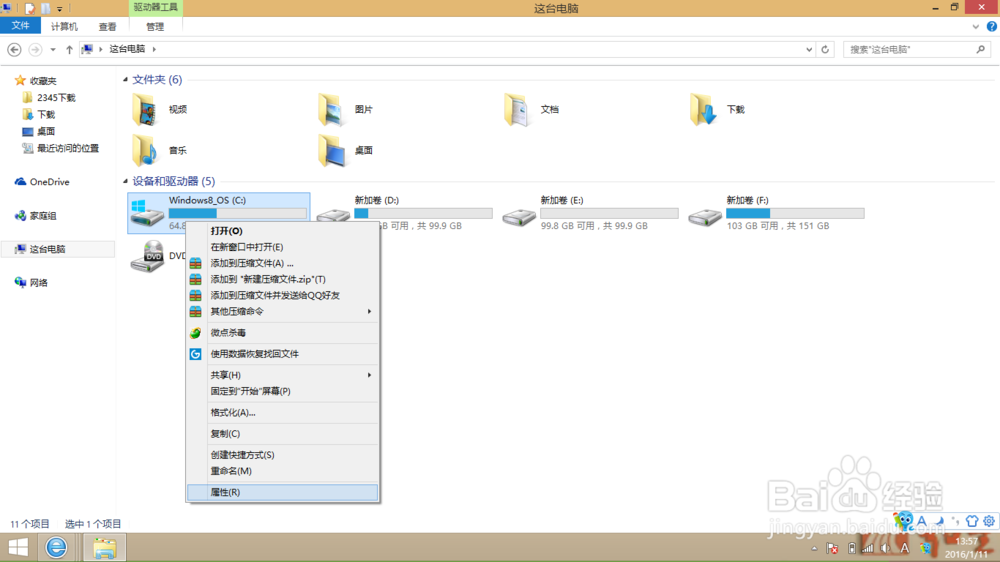
Task: Select the 新加卷 (F:) drive icon
Action: pyautogui.click(x=705, y=217)
